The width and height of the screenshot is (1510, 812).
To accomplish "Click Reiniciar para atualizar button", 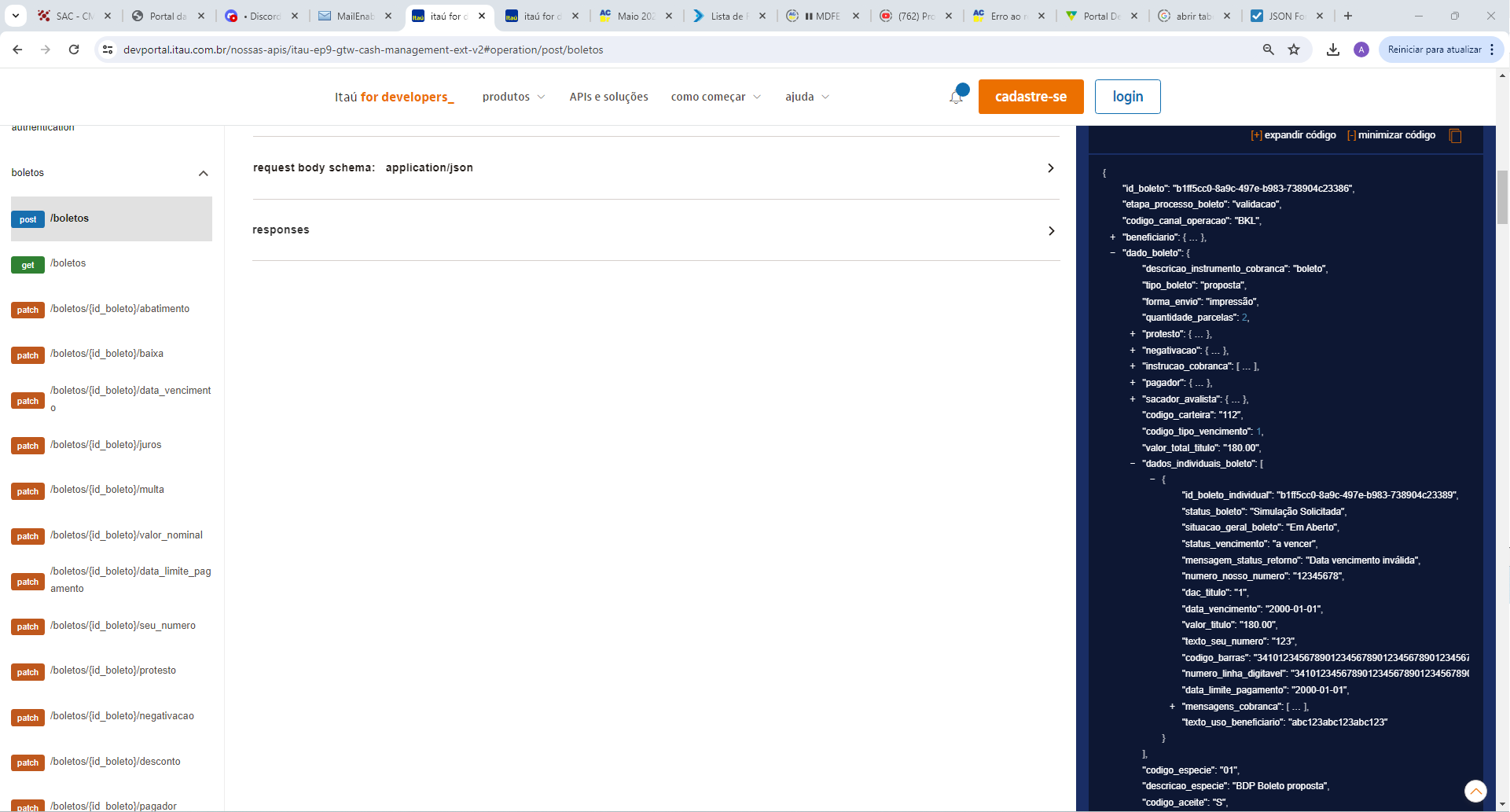I will click(1435, 50).
